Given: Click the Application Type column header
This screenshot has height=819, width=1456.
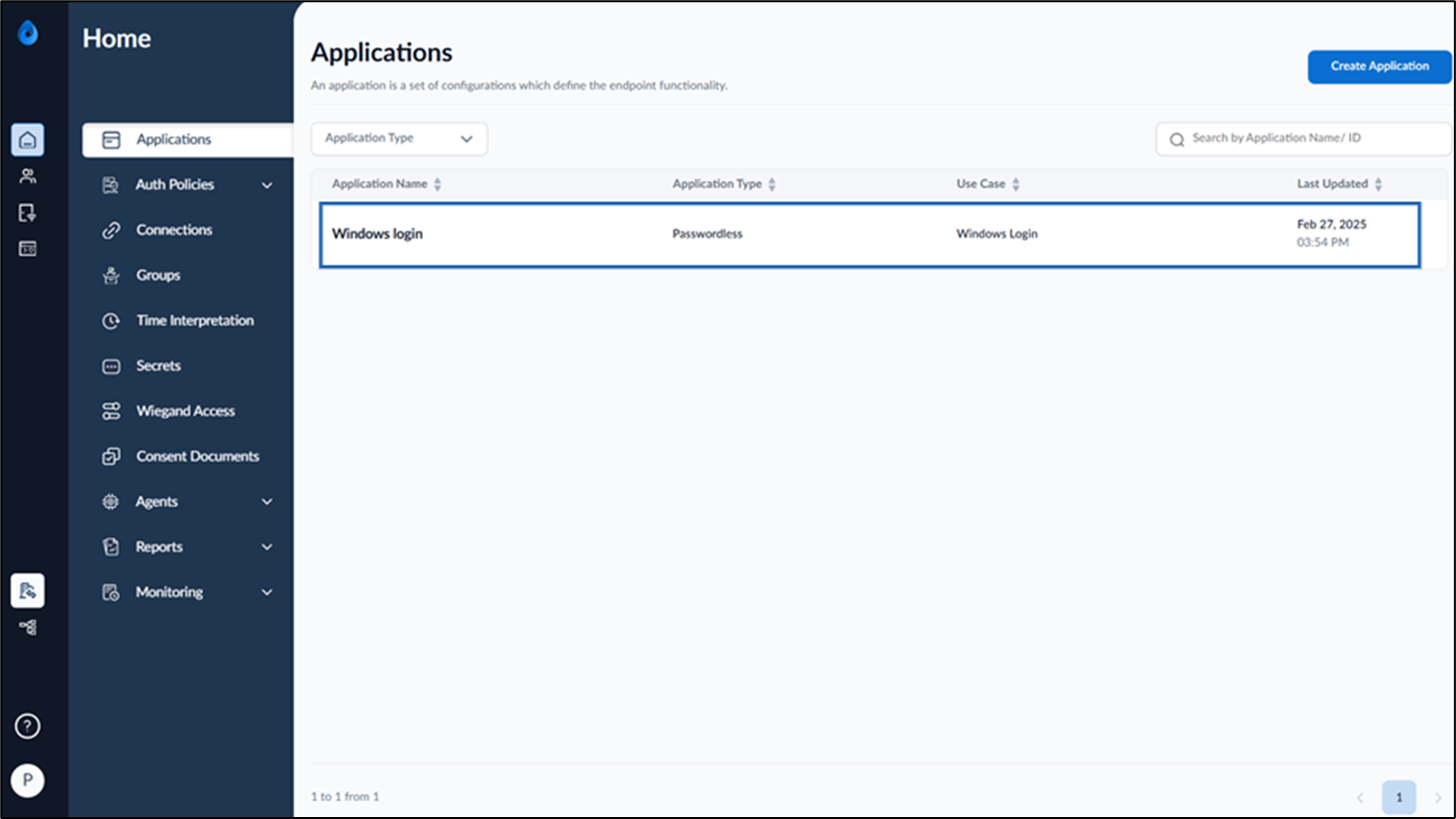Looking at the screenshot, I should click(x=717, y=184).
